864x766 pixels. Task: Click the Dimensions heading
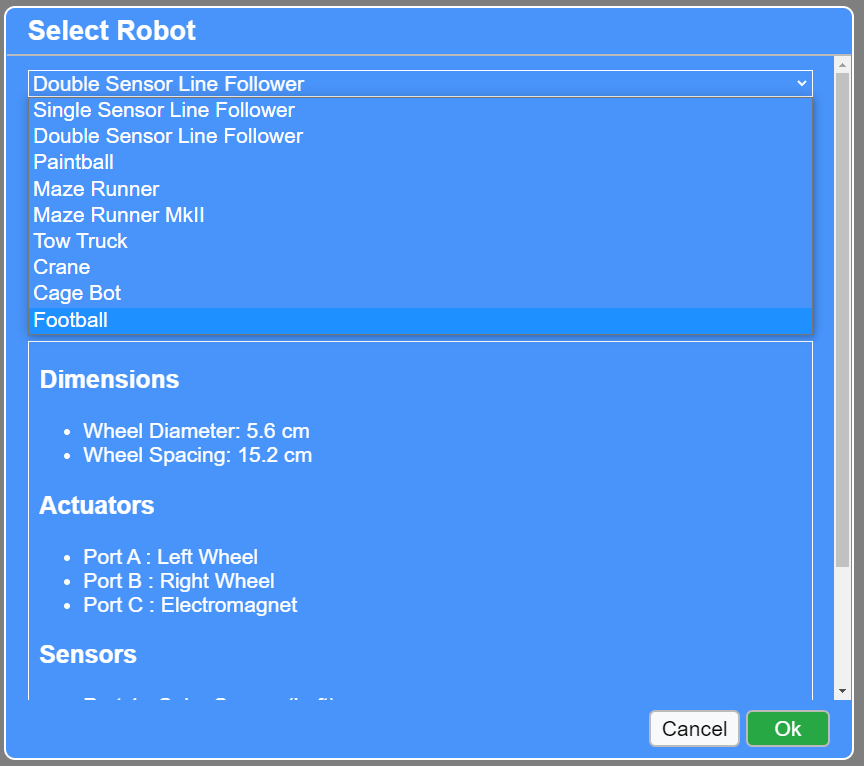pyautogui.click(x=109, y=380)
